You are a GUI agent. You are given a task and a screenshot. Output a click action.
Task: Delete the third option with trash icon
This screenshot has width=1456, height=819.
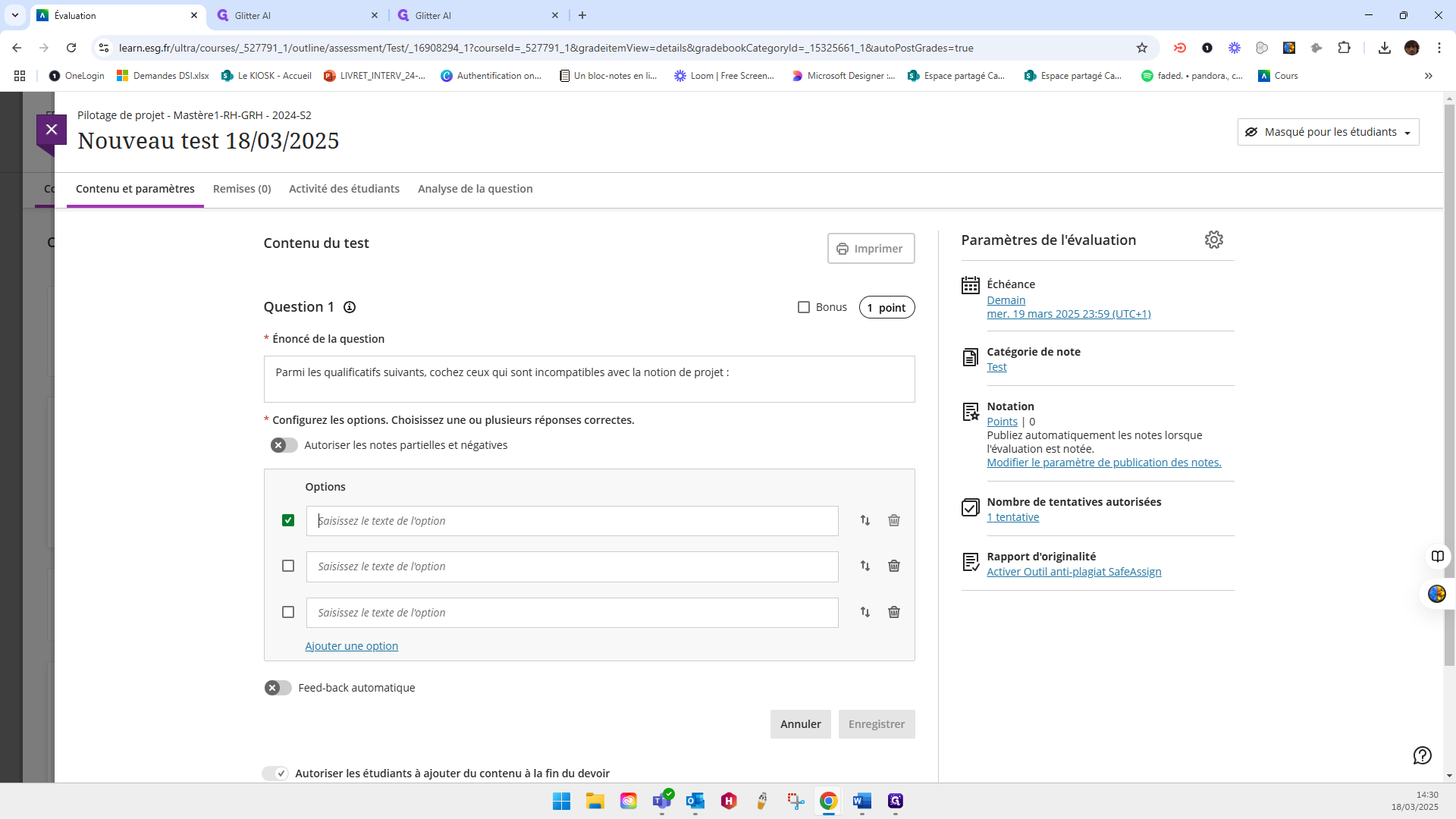coord(894,612)
